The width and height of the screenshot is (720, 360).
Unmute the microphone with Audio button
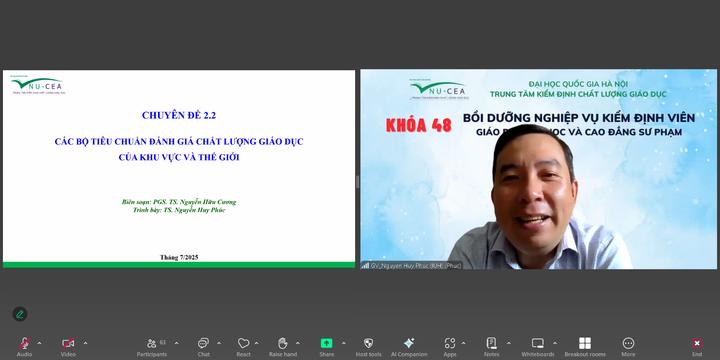tap(24, 347)
